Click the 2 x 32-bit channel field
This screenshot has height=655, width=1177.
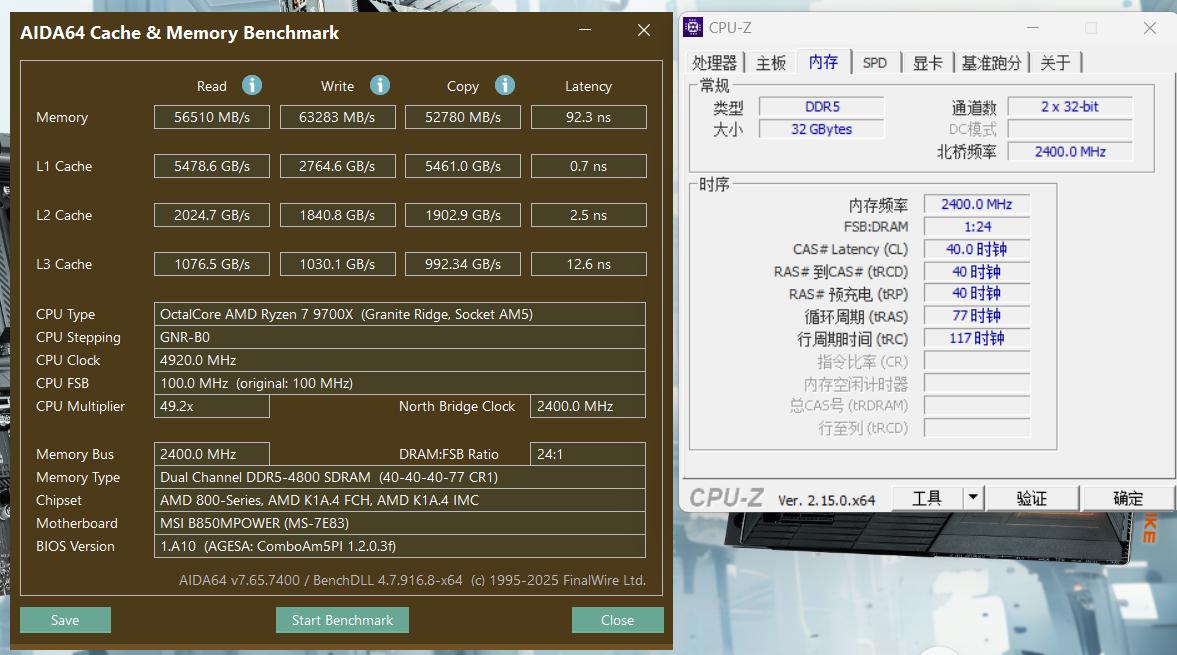(x=1070, y=107)
